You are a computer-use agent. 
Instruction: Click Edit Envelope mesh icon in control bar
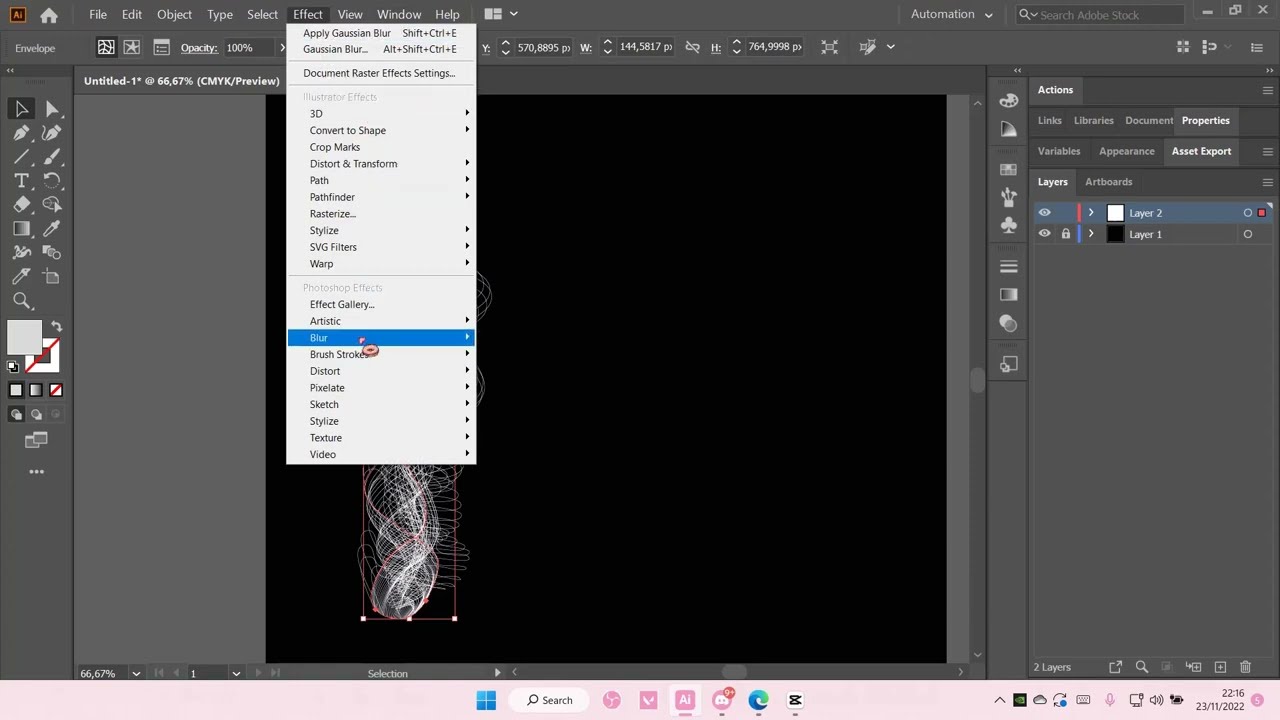[105, 47]
